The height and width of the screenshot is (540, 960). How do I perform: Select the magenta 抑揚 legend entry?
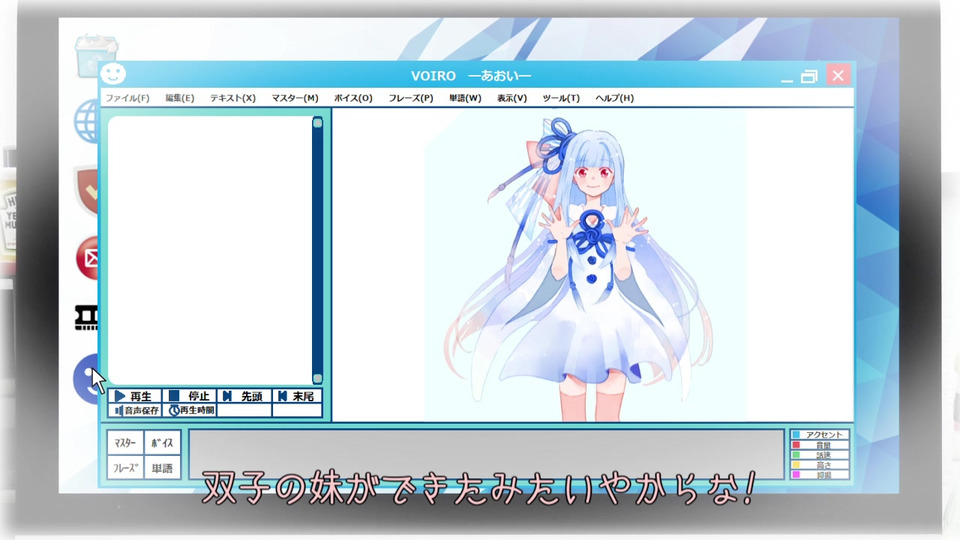coord(820,474)
